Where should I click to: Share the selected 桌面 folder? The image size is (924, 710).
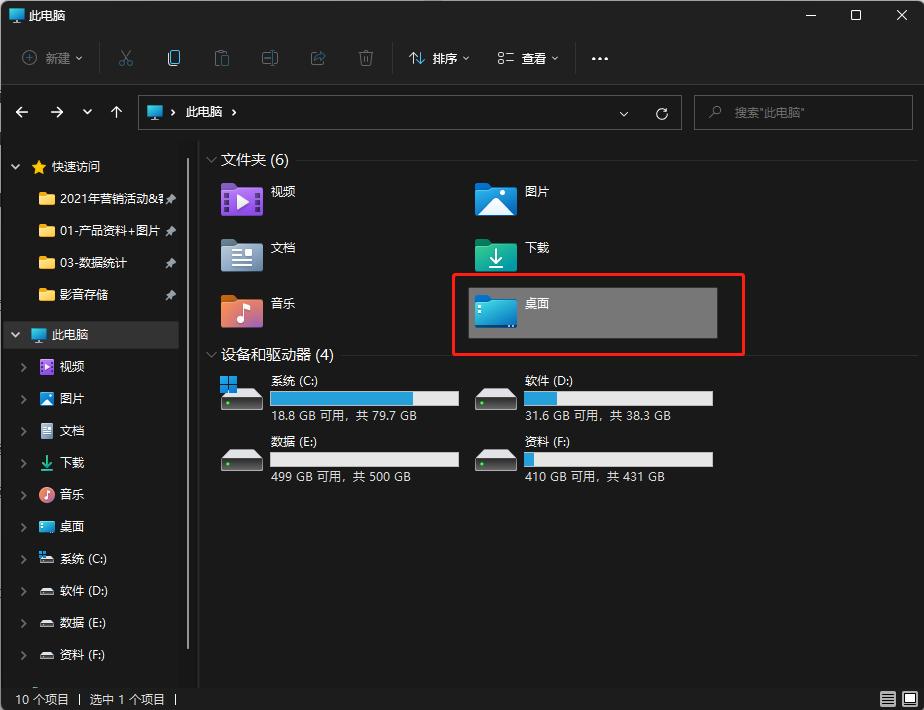point(317,58)
